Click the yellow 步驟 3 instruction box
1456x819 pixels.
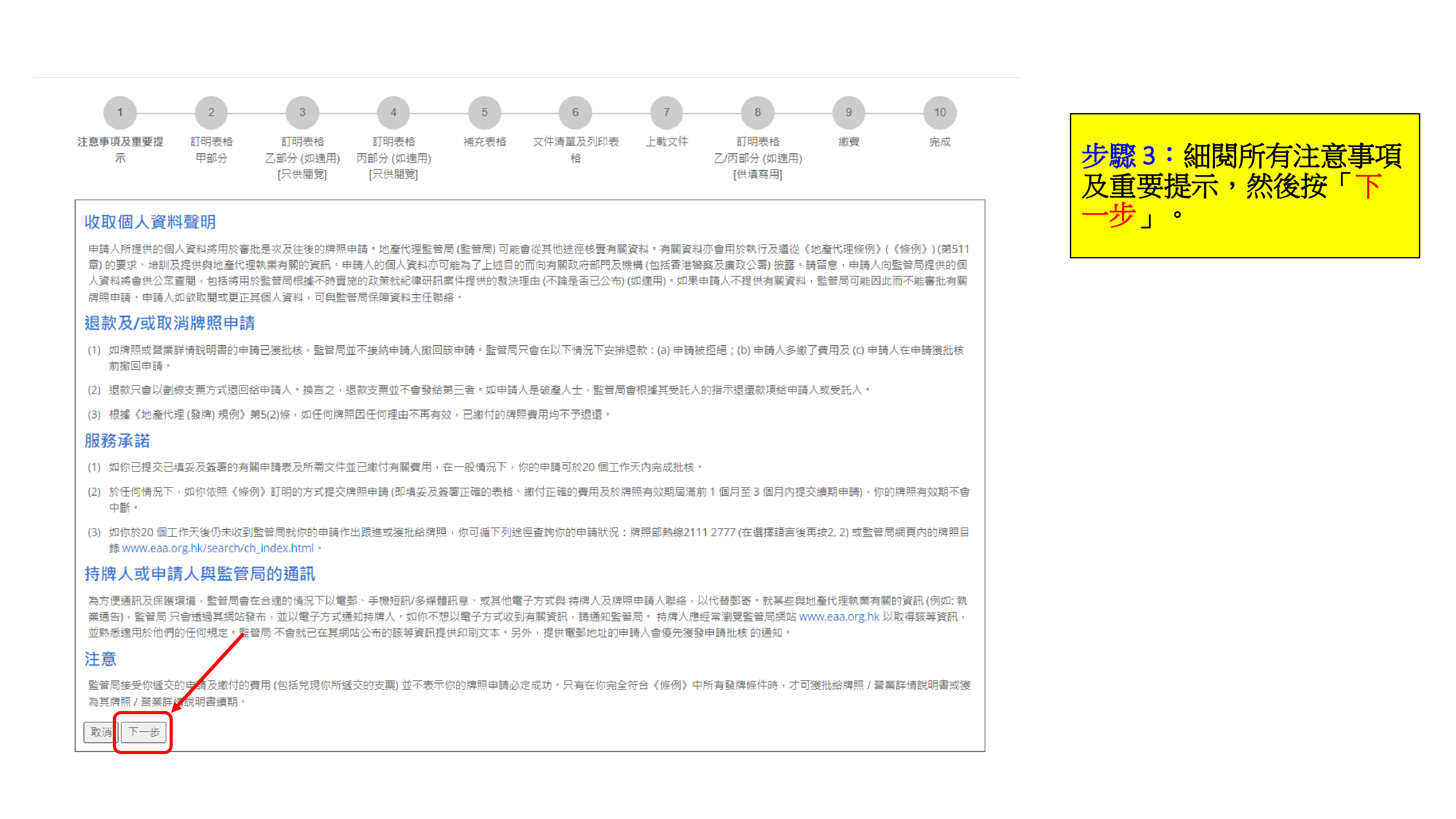pyautogui.click(x=1244, y=186)
